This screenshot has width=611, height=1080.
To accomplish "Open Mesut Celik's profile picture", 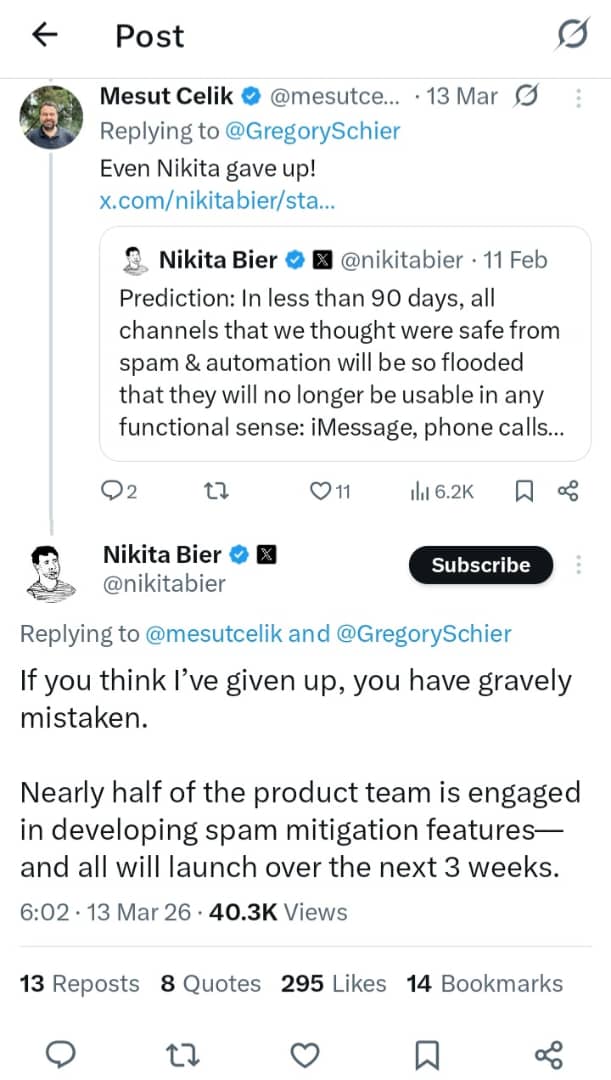I will (51, 117).
